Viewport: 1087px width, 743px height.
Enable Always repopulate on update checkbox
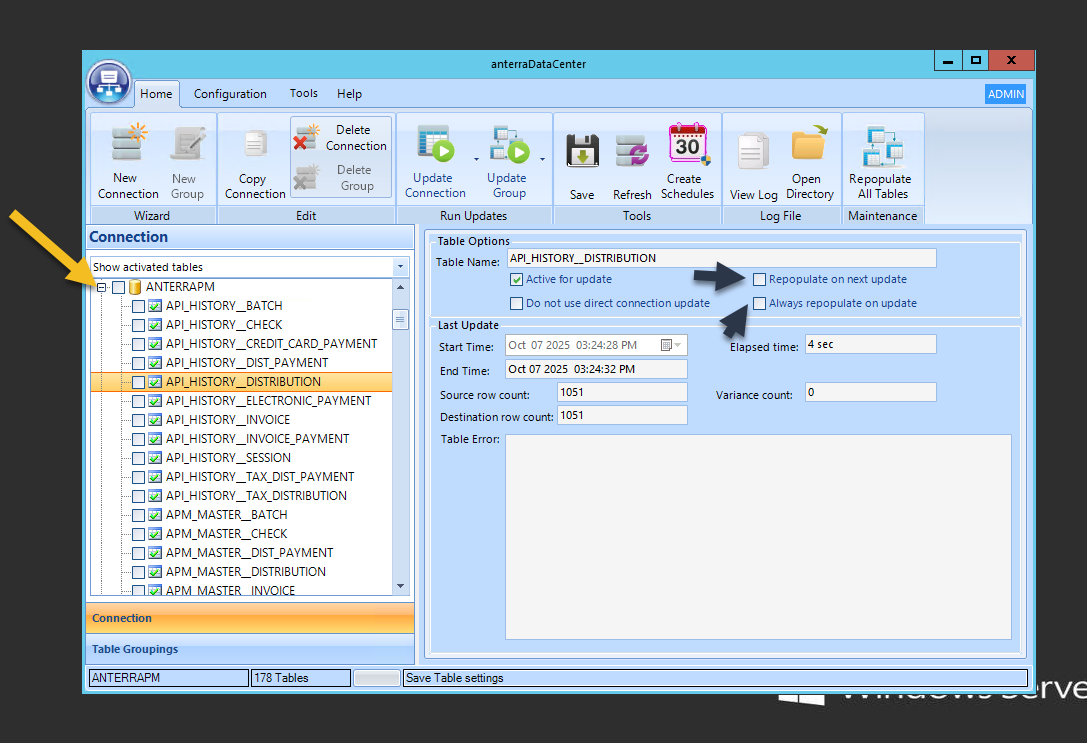(x=760, y=304)
